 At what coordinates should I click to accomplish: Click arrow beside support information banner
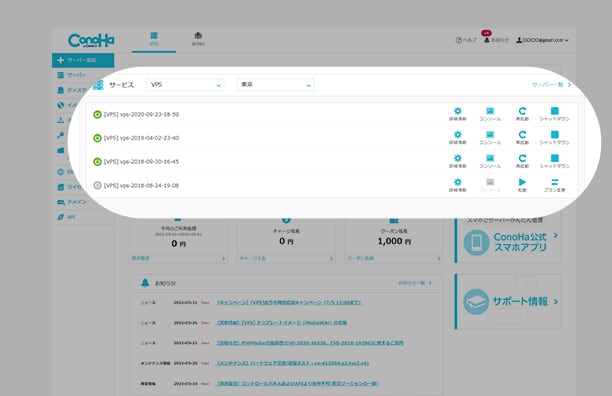coord(555,301)
